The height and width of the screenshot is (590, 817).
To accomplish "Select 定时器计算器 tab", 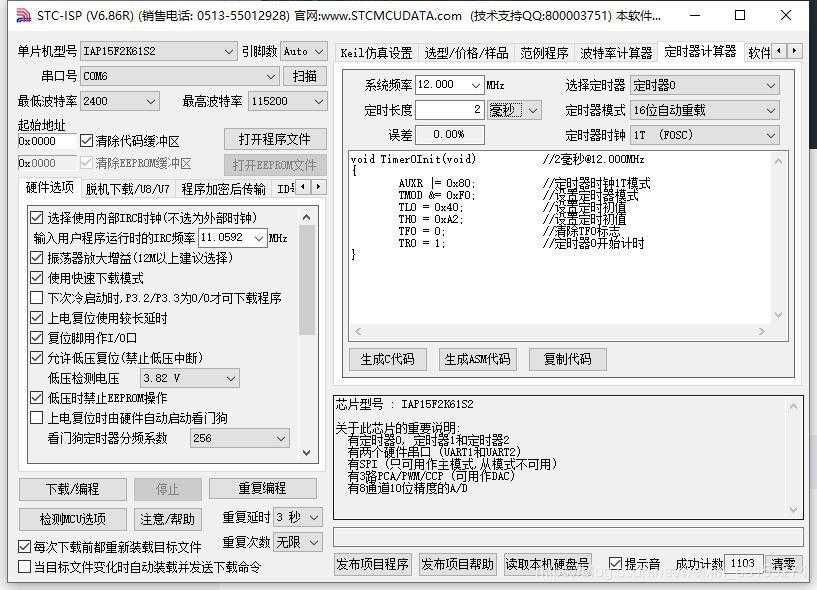I will coord(700,51).
